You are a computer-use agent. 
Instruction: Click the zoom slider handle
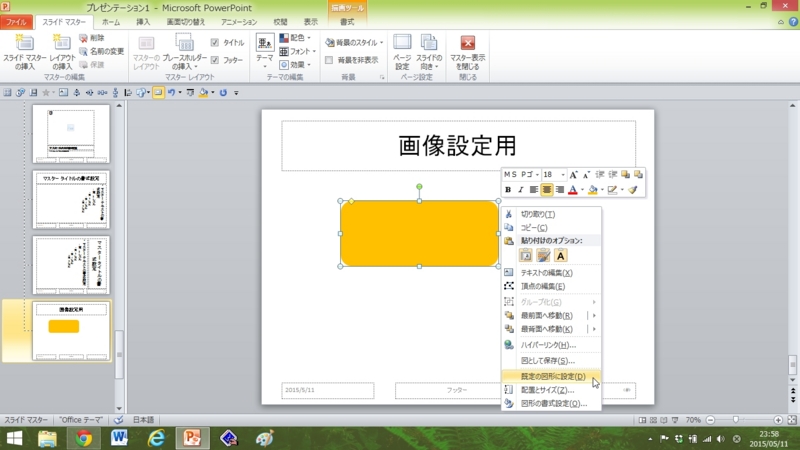point(736,420)
